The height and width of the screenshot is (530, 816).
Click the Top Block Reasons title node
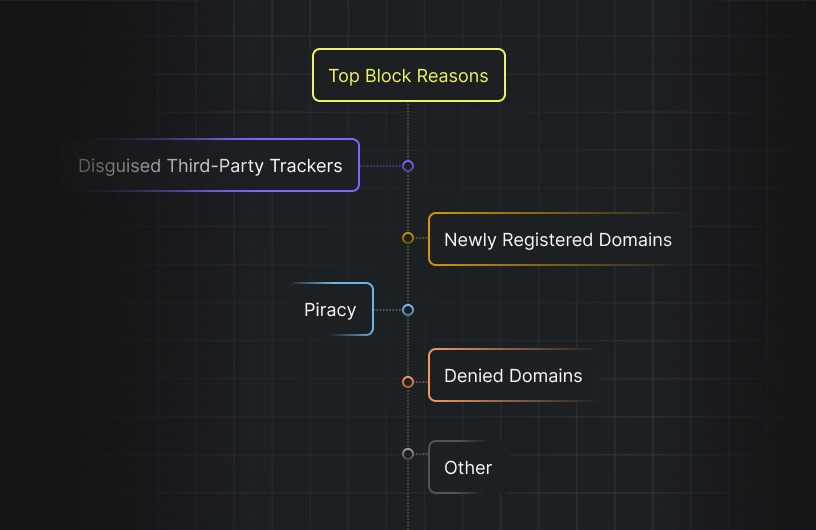click(408, 76)
